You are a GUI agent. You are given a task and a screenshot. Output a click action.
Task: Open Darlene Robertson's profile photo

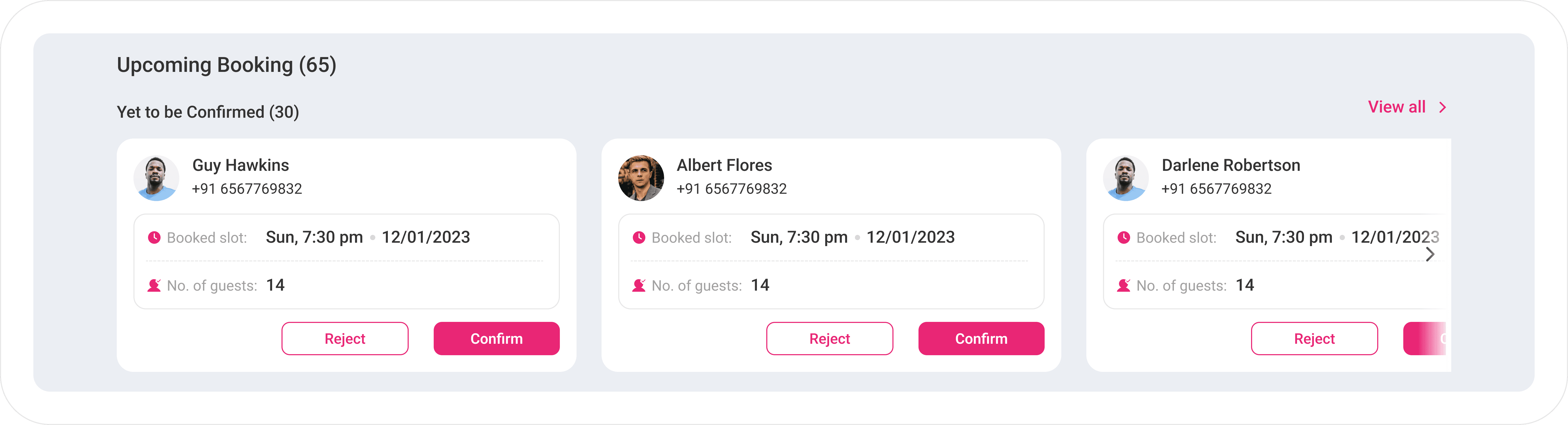[1125, 178]
